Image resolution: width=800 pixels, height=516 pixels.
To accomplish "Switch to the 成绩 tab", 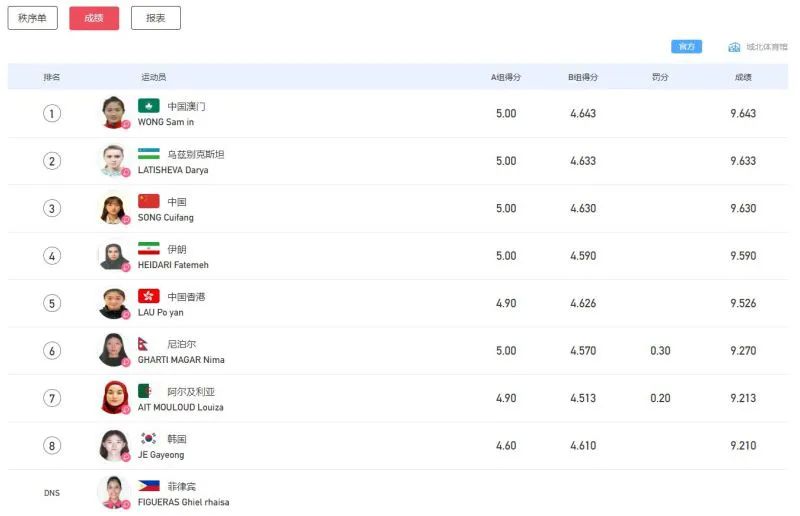I will click(x=94, y=18).
